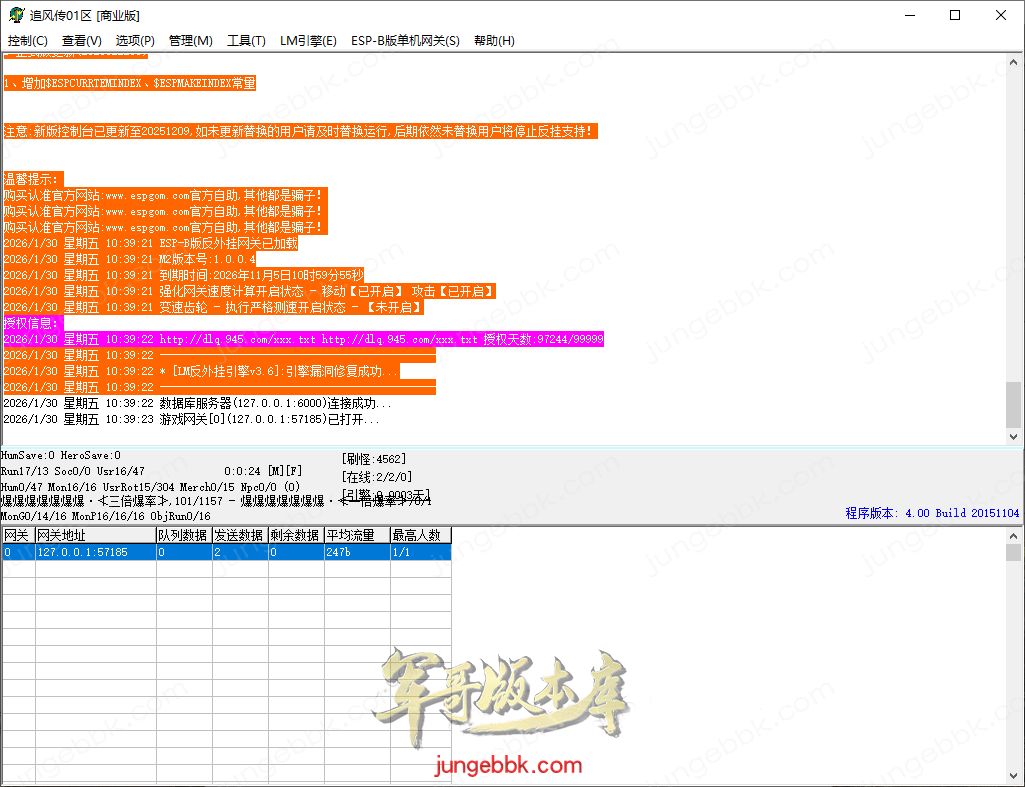Screen dimensions: 1025x787
Task: Open the 工具(T) menu
Action: click(246, 41)
